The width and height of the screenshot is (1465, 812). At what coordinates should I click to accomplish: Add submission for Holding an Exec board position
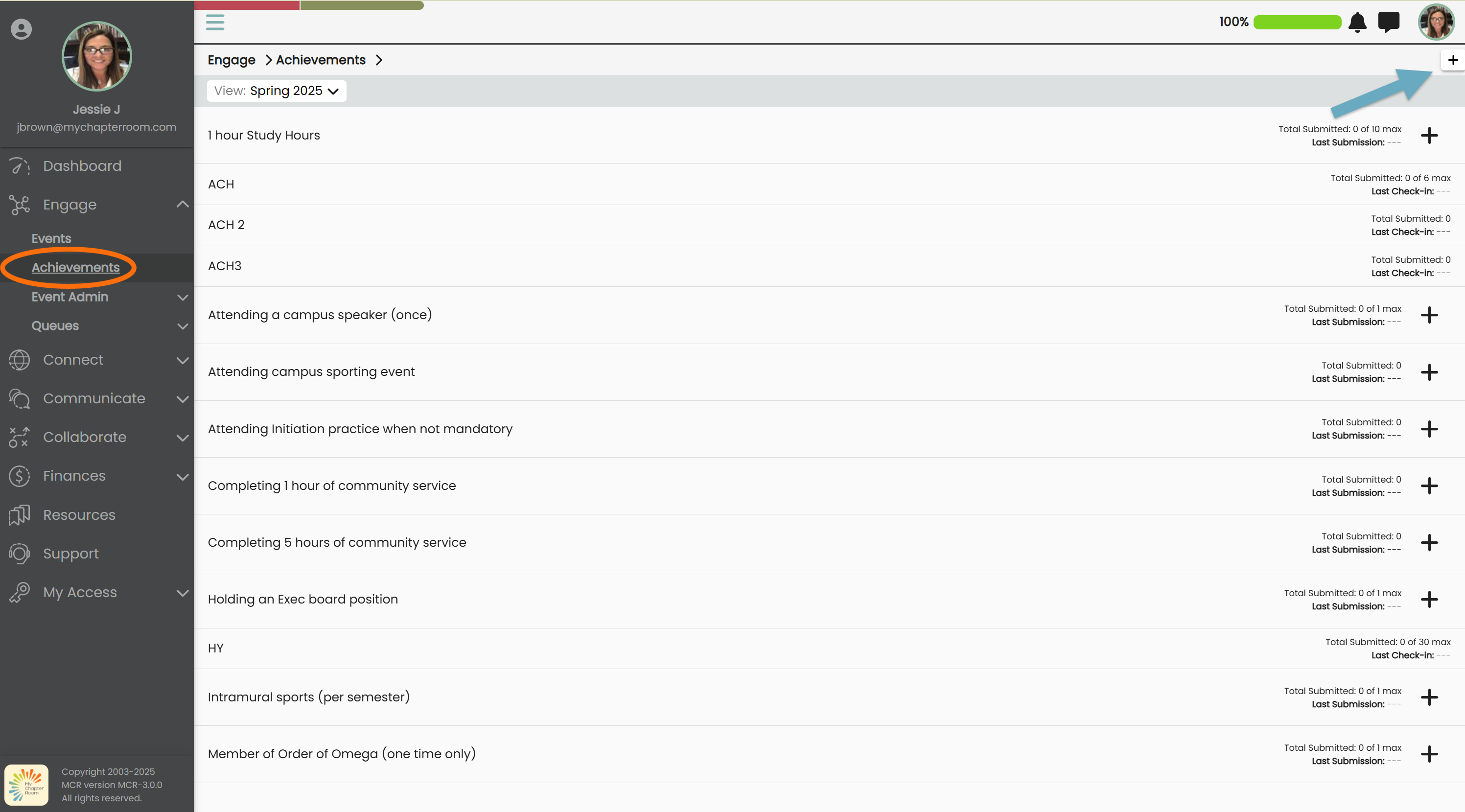click(x=1429, y=599)
